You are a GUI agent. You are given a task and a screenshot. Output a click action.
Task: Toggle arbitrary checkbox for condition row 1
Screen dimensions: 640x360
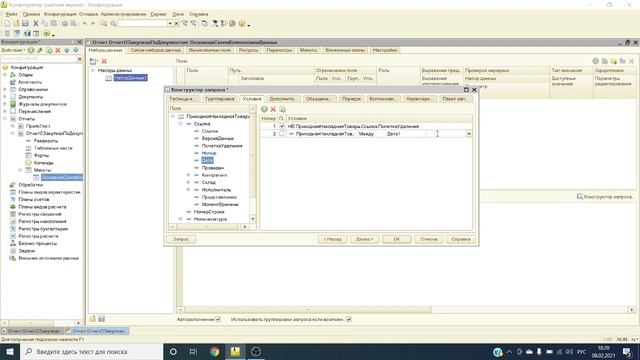coord(282,126)
